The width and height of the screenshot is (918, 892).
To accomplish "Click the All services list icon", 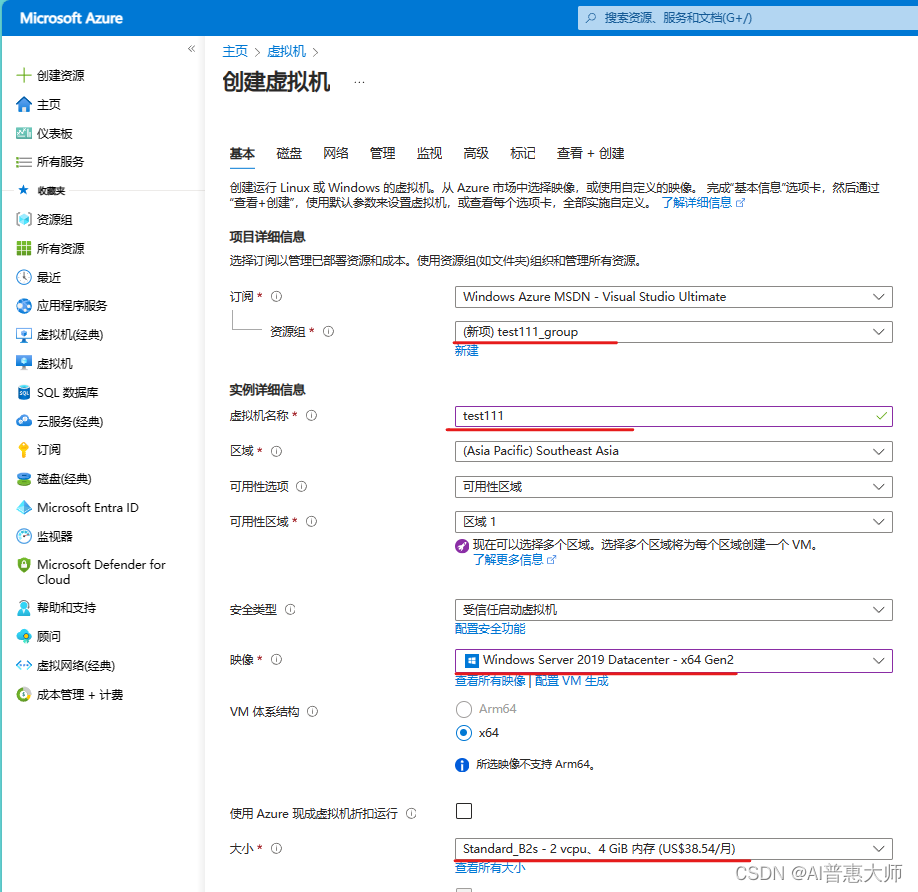I will [23, 162].
